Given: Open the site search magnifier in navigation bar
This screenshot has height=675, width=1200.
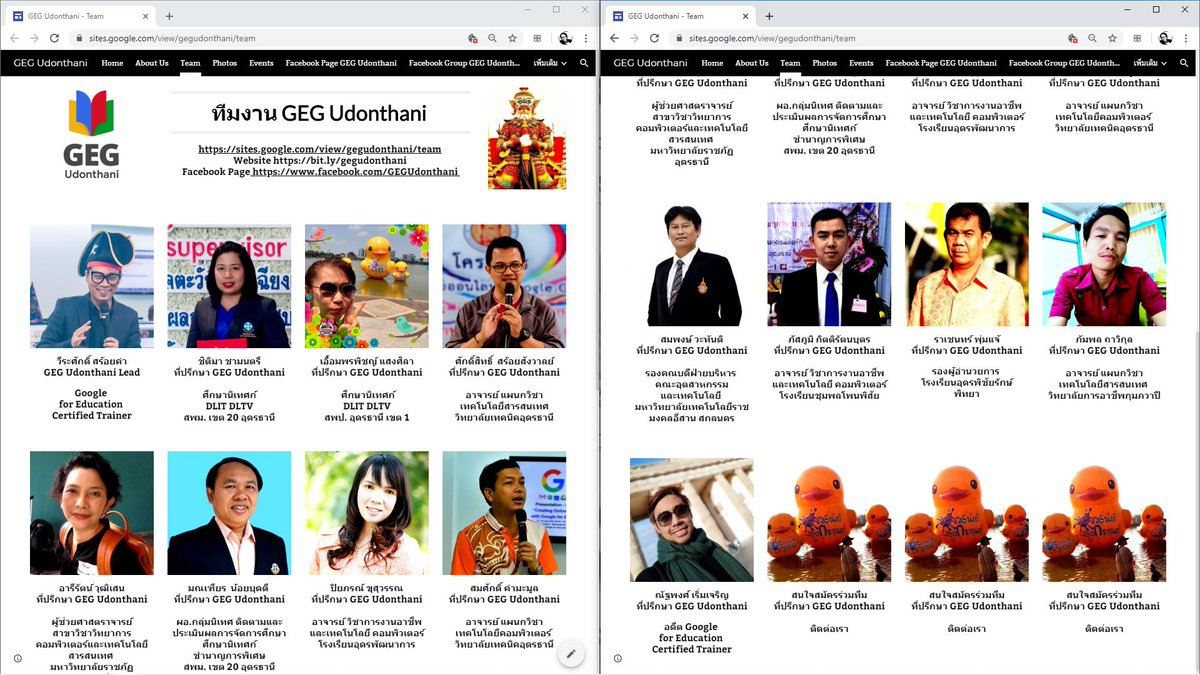Looking at the screenshot, I should tap(583, 62).
